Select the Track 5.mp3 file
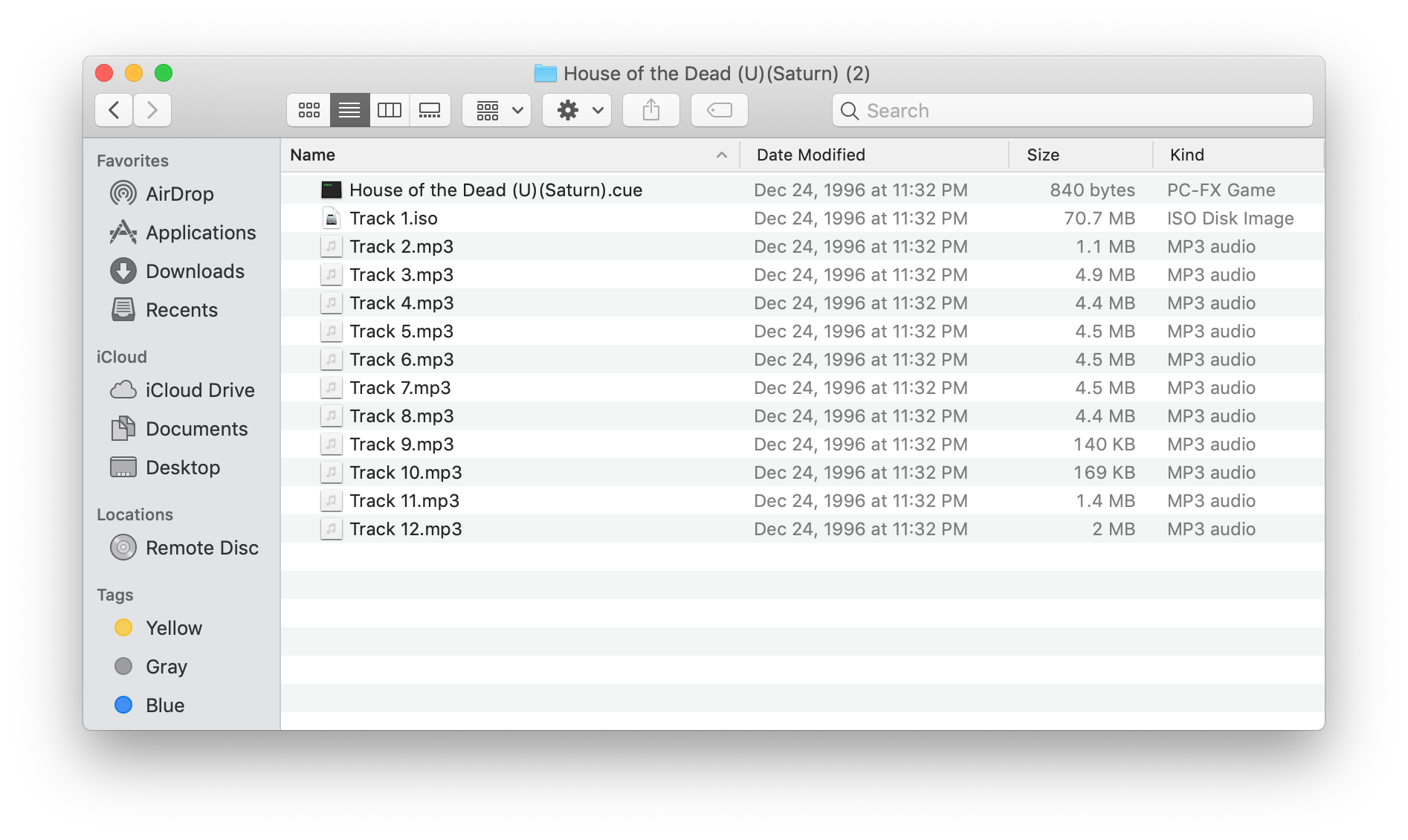Viewport: 1408px width, 840px height. (x=401, y=331)
